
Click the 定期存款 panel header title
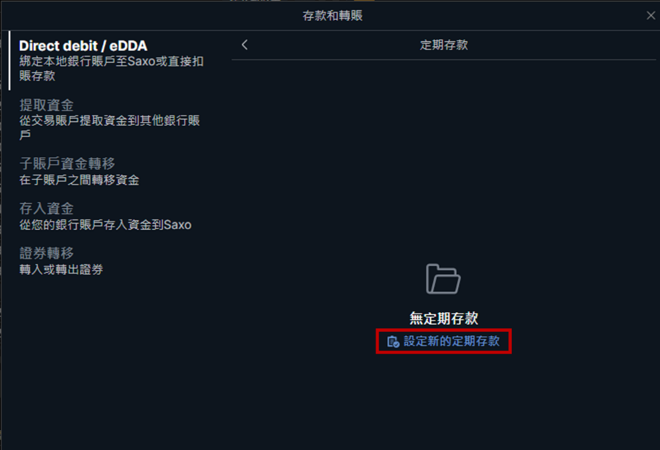pos(444,45)
